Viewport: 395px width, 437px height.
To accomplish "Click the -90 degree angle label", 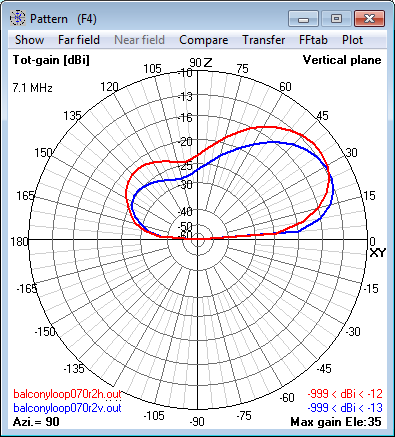I will click(196, 422).
